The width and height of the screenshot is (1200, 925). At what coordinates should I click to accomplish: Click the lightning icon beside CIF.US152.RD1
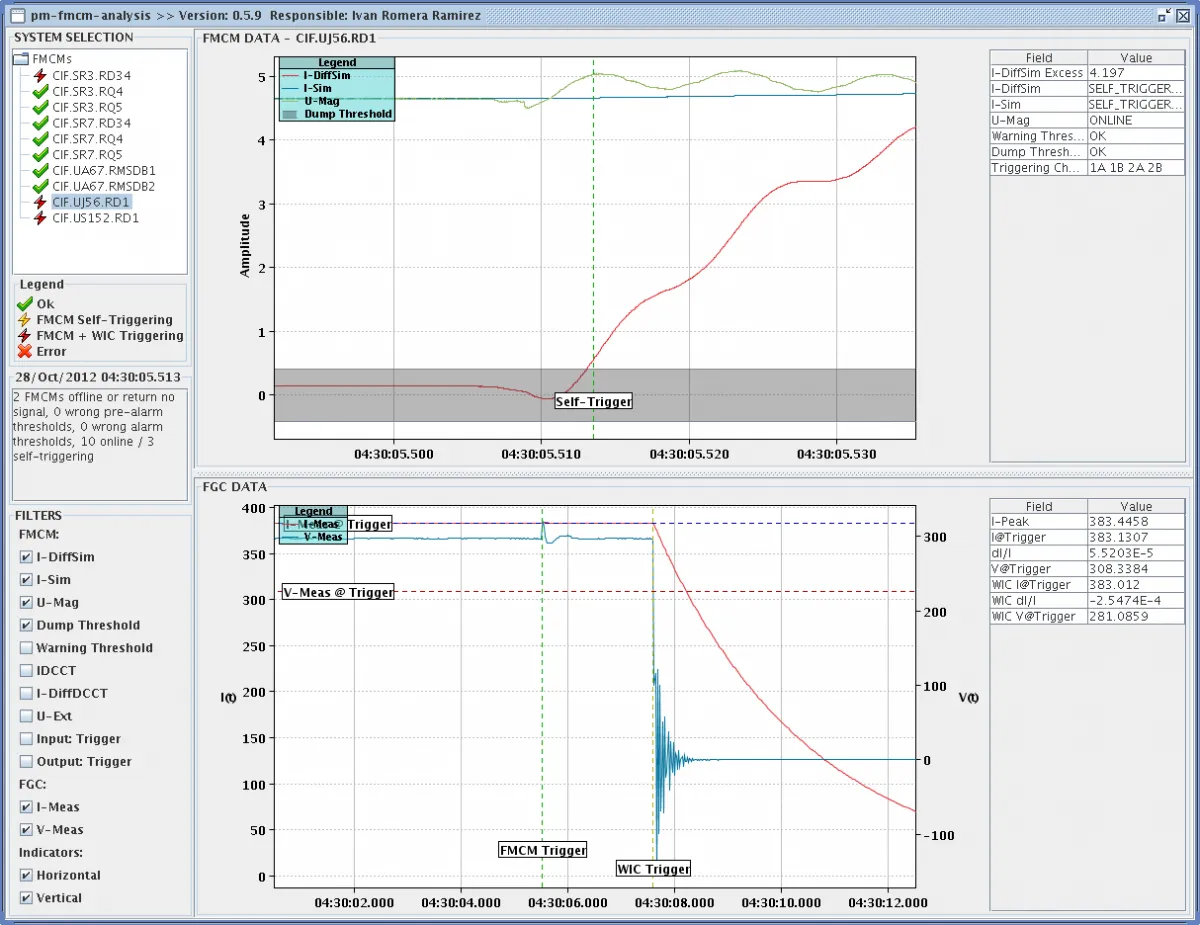(40, 218)
